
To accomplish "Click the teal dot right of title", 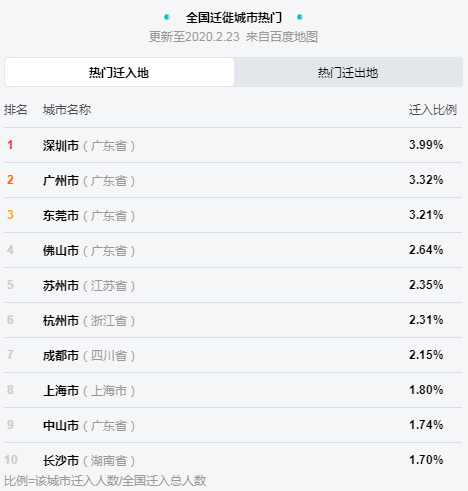I will tap(300, 17).
